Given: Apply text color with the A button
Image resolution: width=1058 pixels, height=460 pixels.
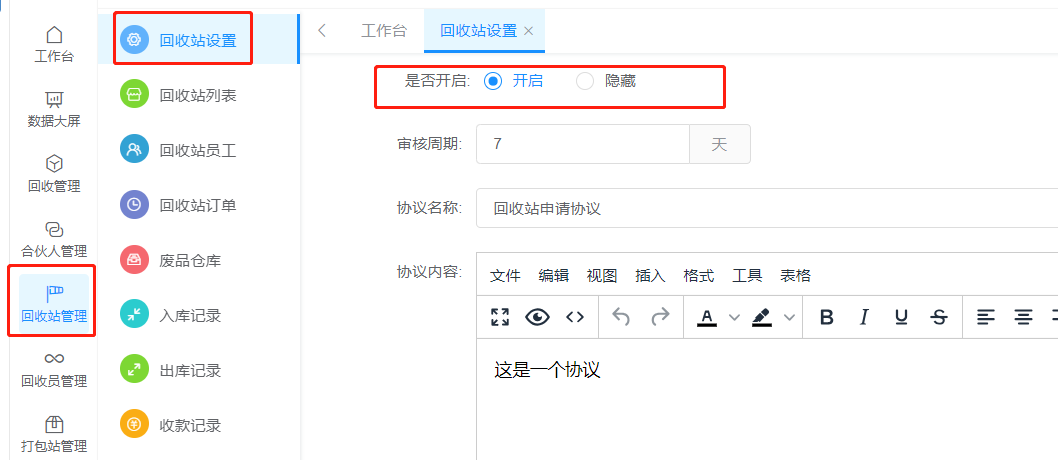Looking at the screenshot, I should click(706, 317).
